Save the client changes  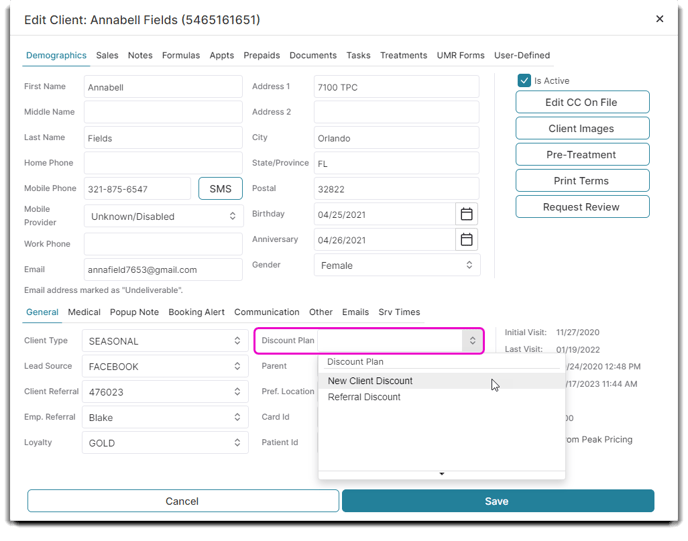498,501
